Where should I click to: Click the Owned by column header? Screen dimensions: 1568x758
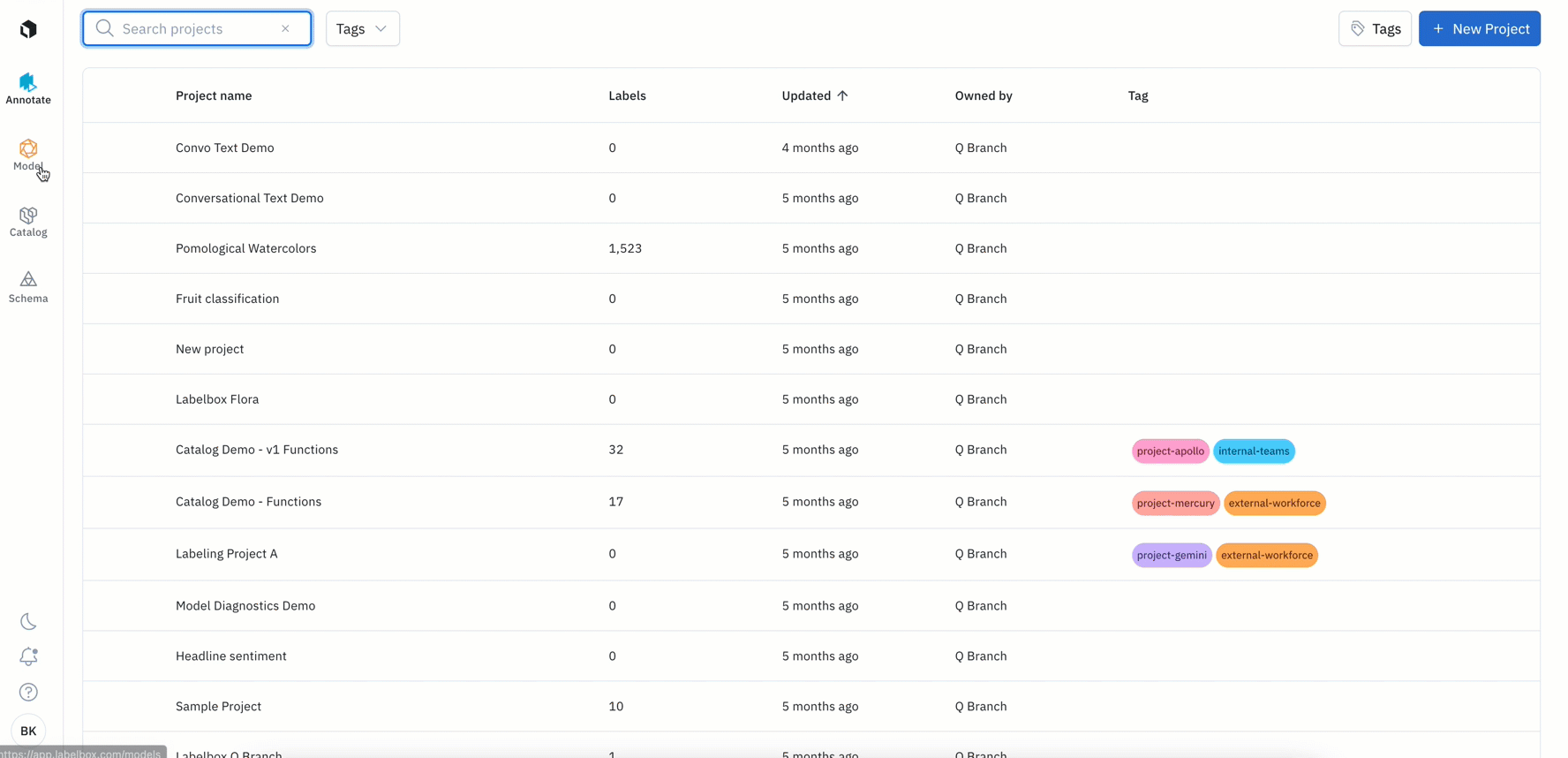pyautogui.click(x=984, y=95)
